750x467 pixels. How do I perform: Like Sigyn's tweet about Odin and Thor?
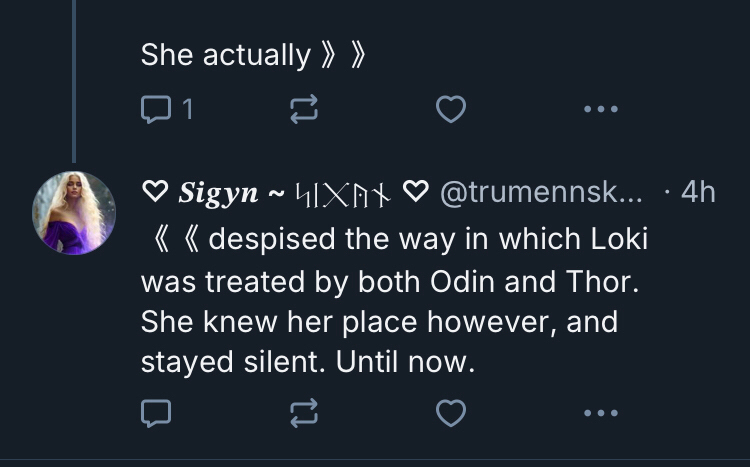451,411
